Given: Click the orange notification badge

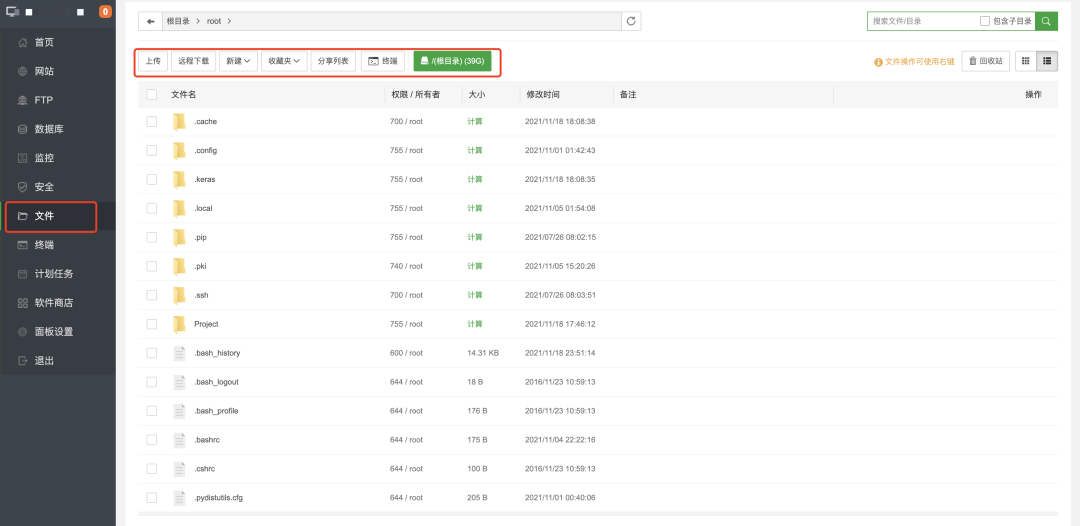Looking at the screenshot, I should coord(105,12).
